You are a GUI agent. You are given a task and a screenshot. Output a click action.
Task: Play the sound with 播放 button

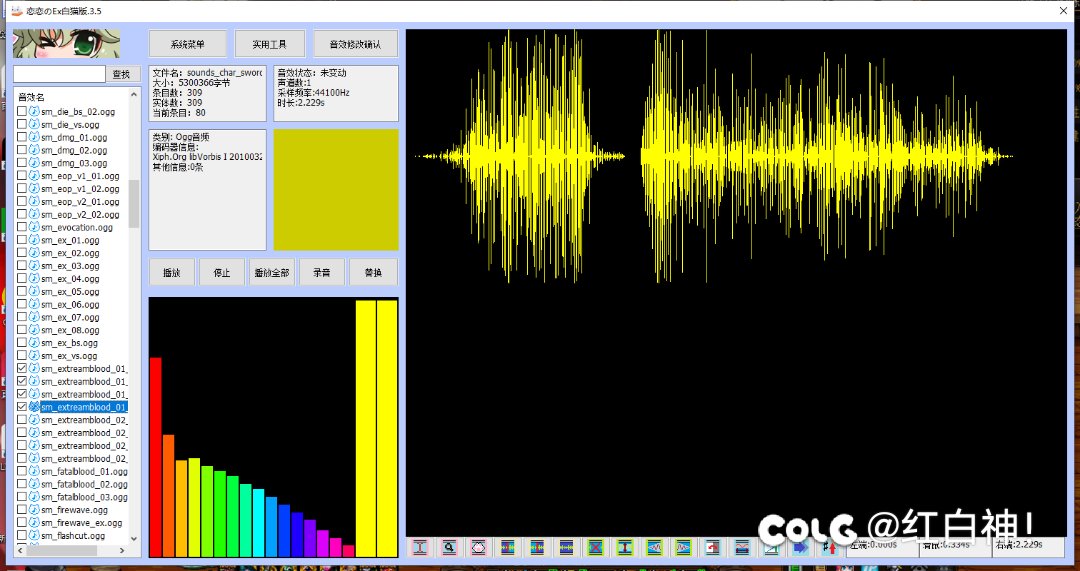(172, 272)
